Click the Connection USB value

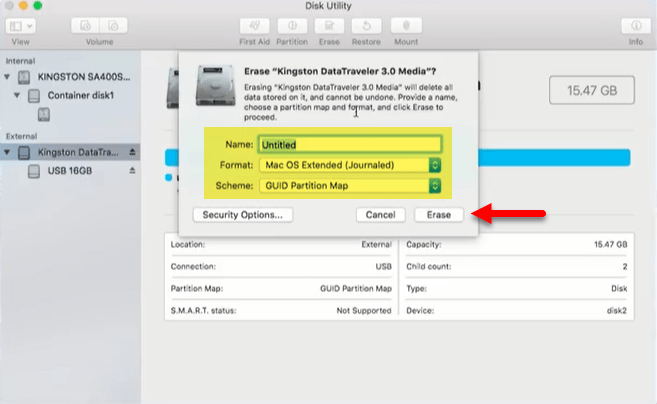(x=383, y=267)
